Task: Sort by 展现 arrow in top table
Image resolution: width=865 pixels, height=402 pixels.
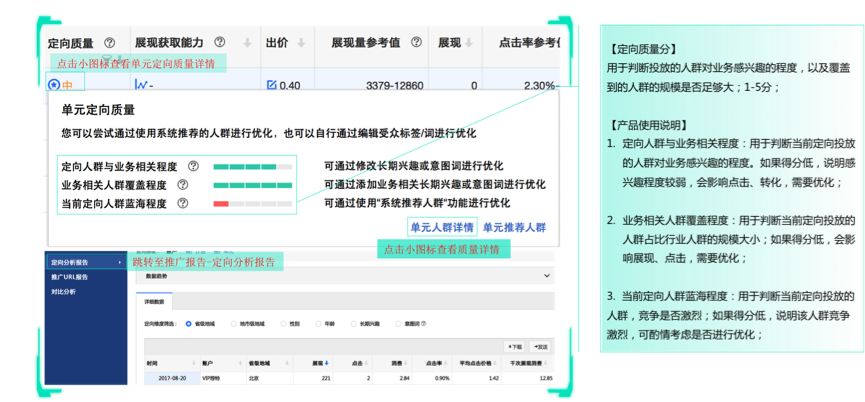Action: (x=468, y=42)
